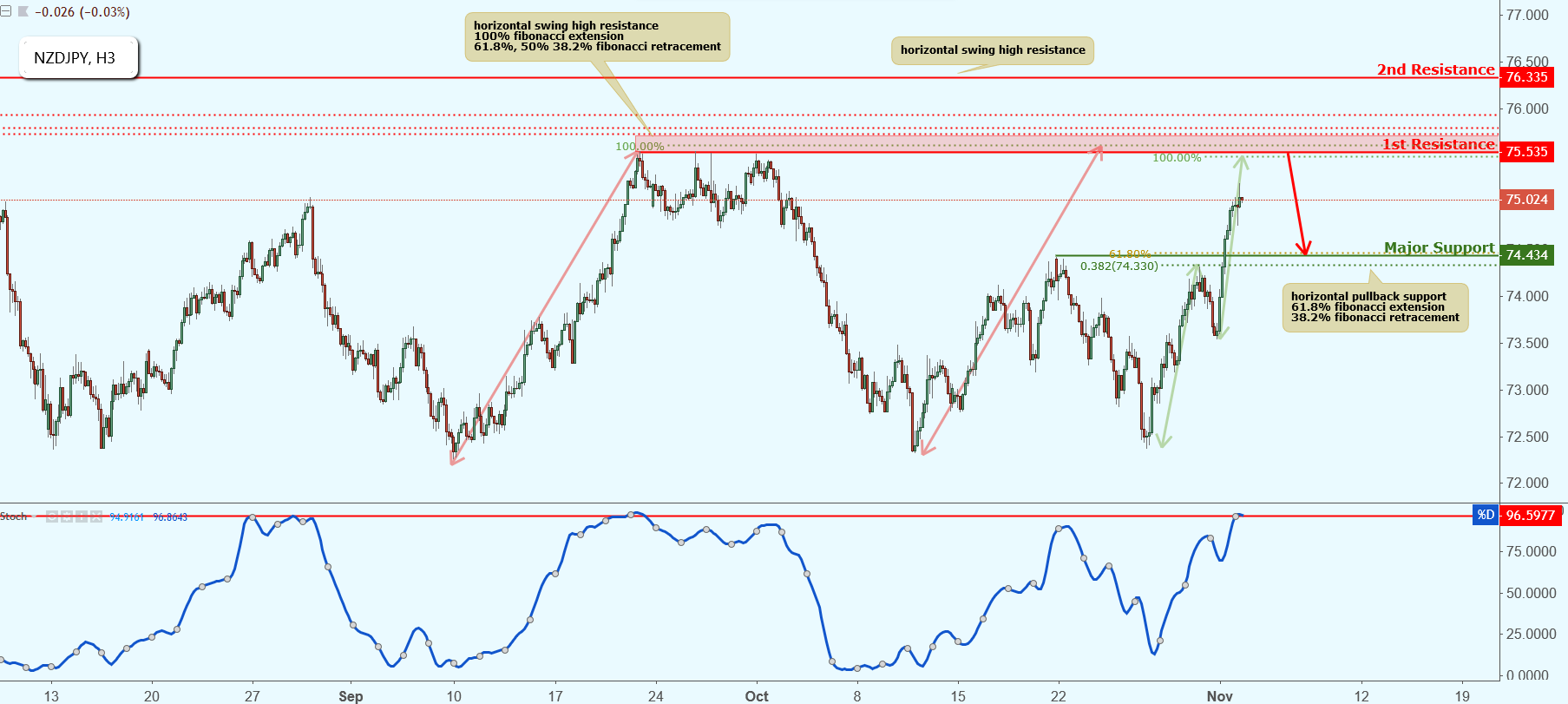Click green 100.00% label near September high
Screen dimensions: 1568x704
[x=640, y=146]
